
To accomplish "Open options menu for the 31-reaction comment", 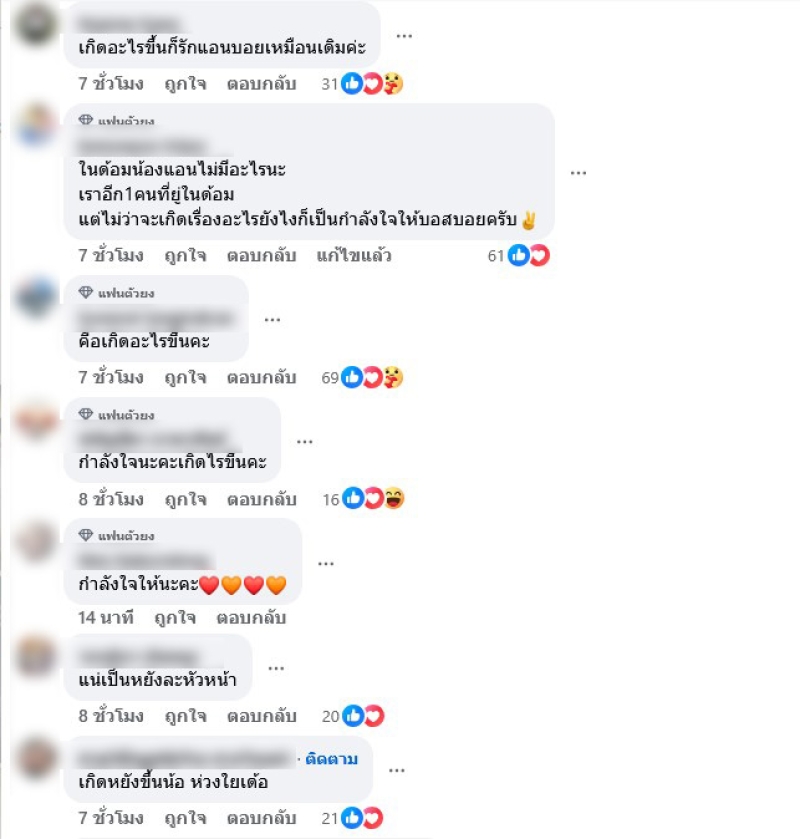I will point(404,36).
